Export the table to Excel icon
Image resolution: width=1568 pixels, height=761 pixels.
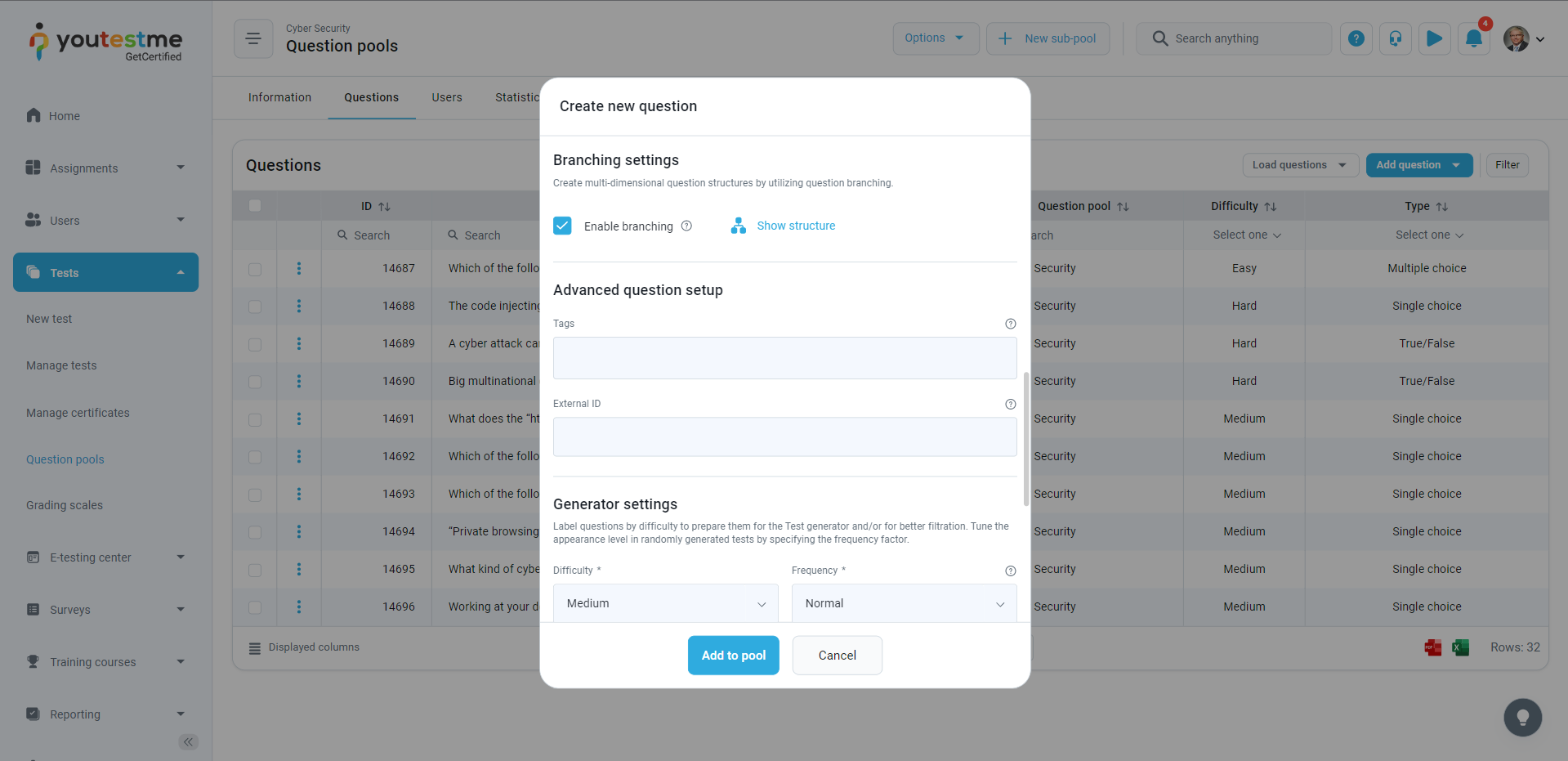point(1460,647)
